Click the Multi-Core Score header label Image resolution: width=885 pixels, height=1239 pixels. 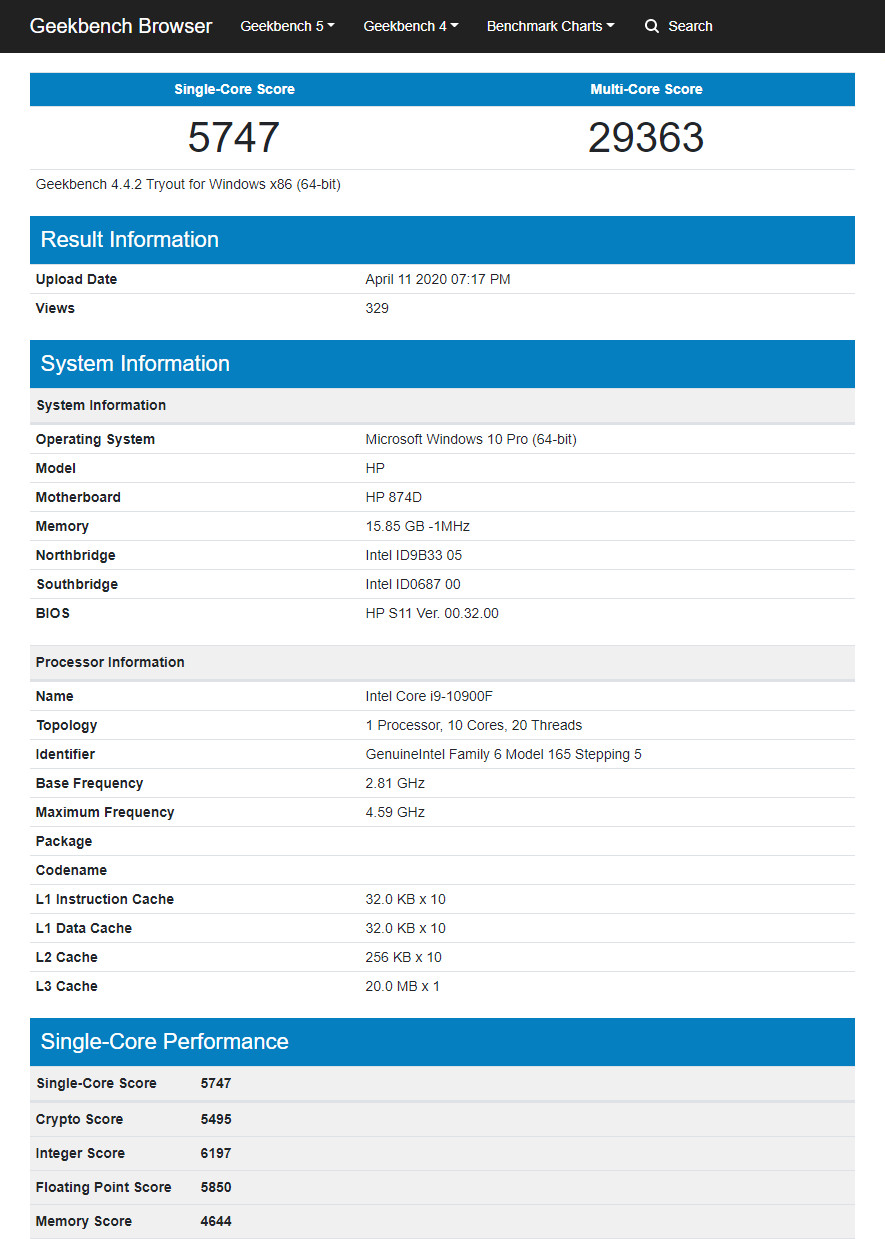pyautogui.click(x=646, y=89)
